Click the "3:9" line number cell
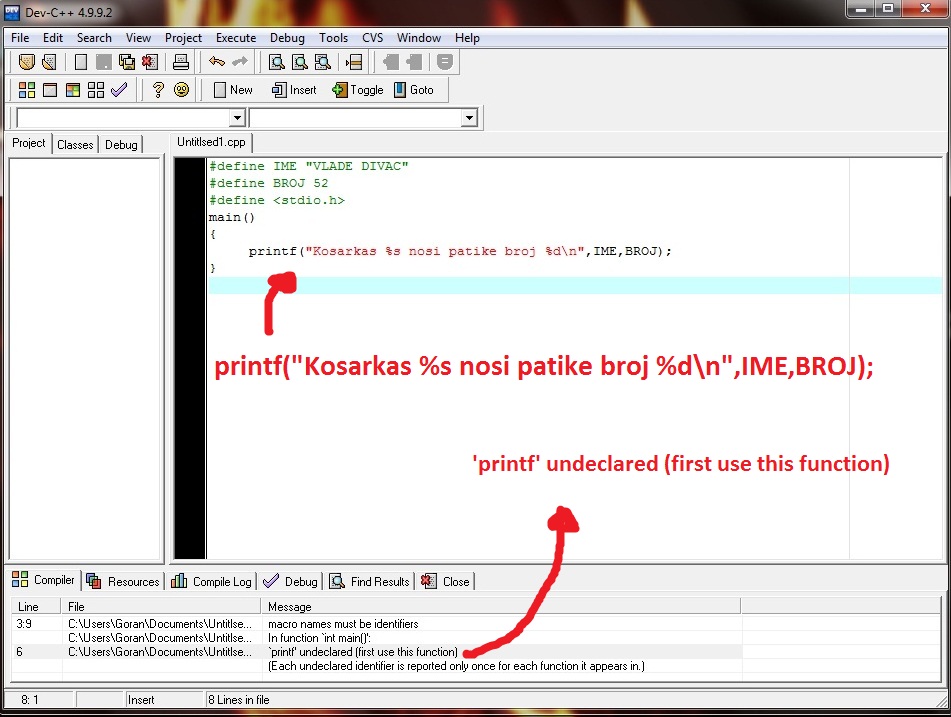Image resolution: width=951 pixels, height=717 pixels. point(24,624)
